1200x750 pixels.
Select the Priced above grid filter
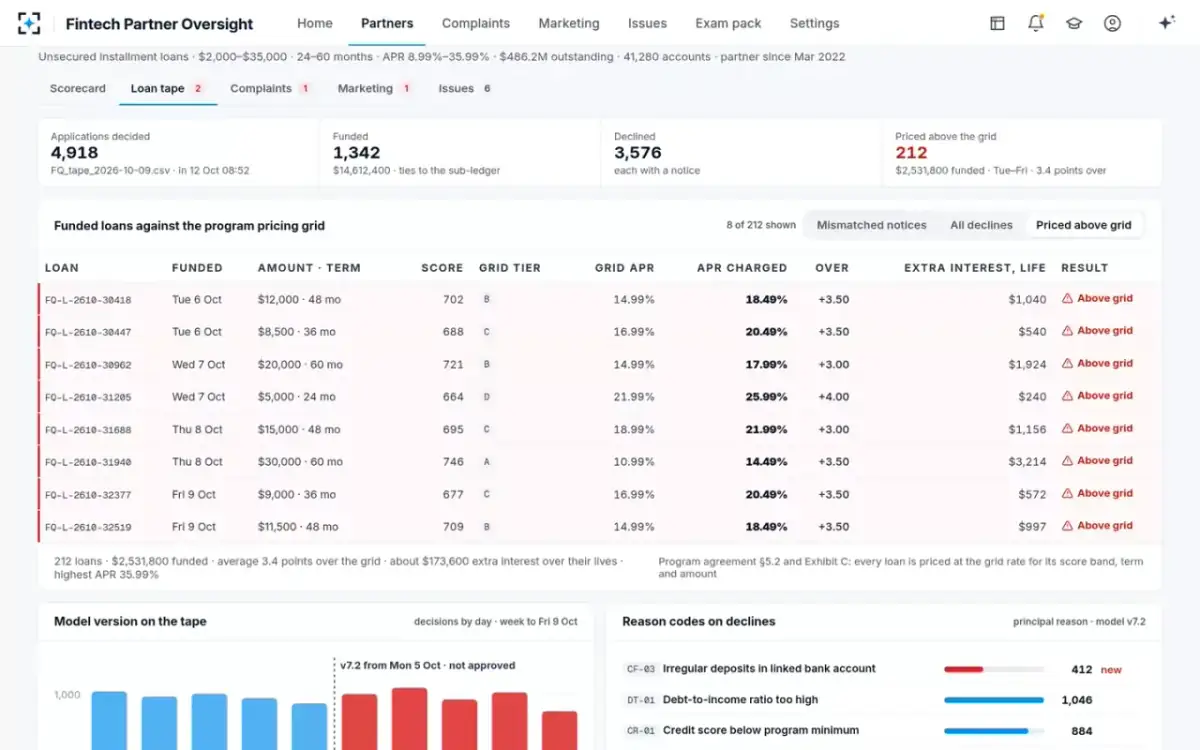click(x=1084, y=225)
